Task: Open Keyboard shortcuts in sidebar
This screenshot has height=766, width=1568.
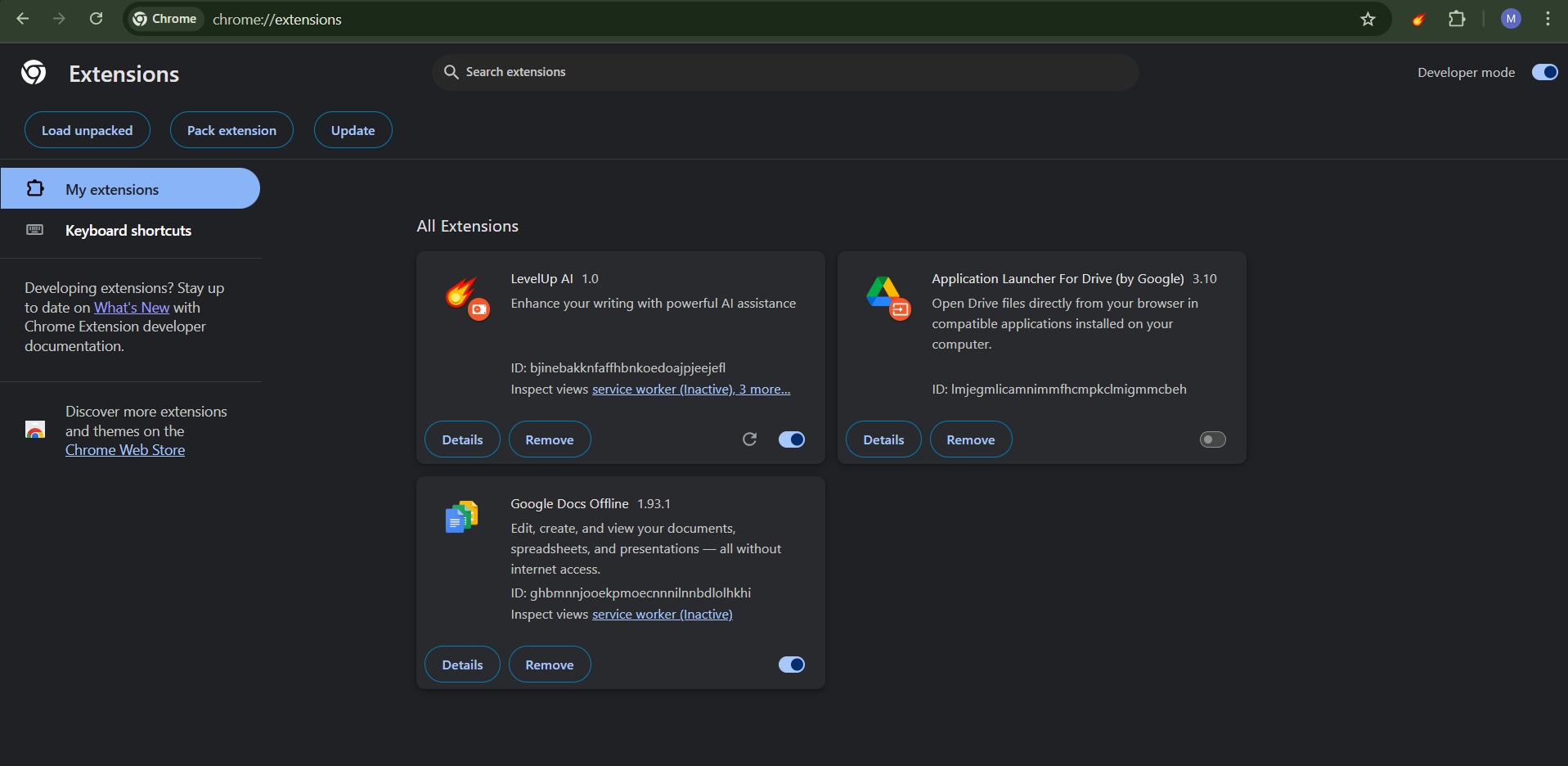Action: pyautogui.click(x=130, y=230)
